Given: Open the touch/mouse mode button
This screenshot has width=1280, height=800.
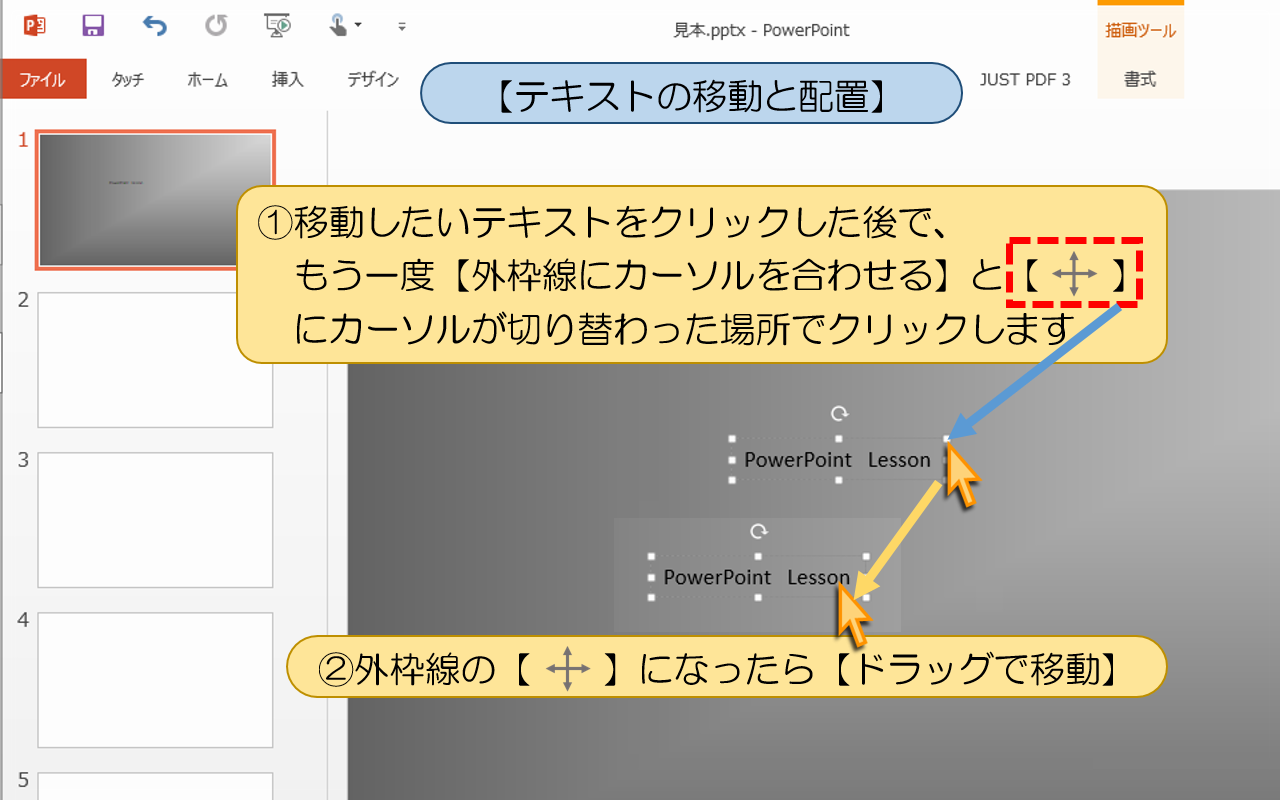Looking at the screenshot, I should point(345,25).
